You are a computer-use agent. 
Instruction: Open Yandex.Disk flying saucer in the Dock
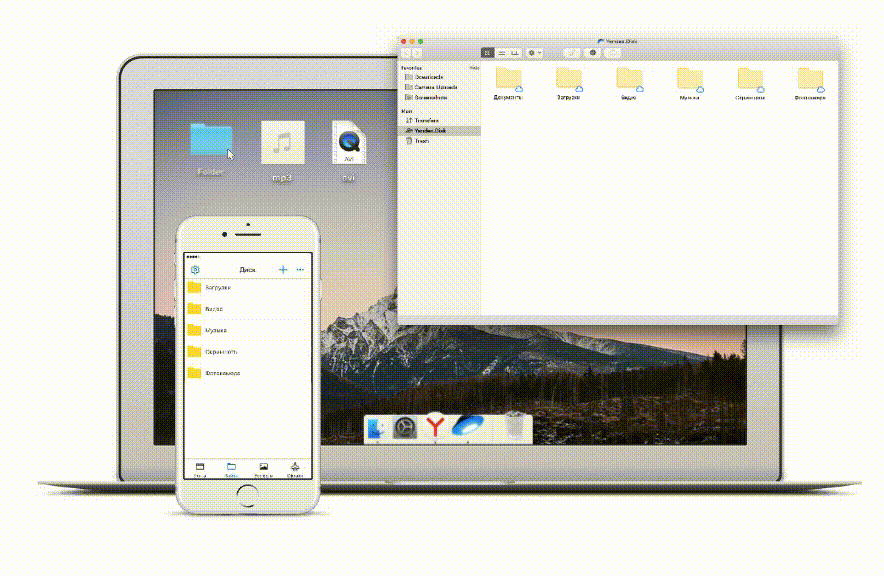(x=467, y=426)
